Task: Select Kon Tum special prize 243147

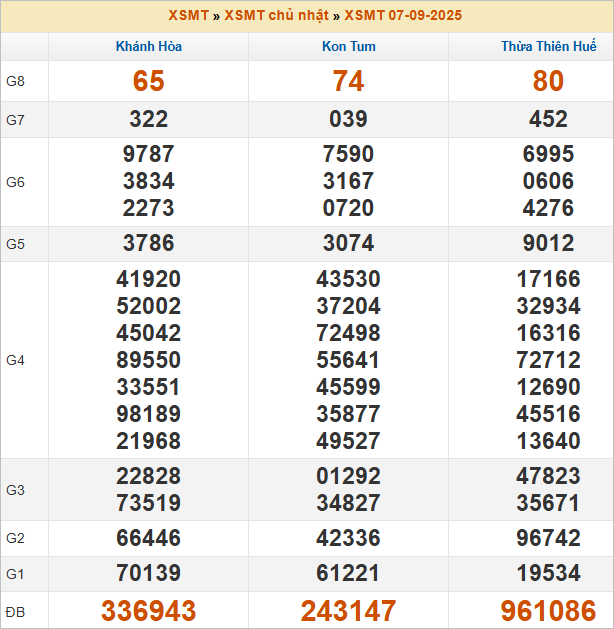Action: [x=348, y=611]
